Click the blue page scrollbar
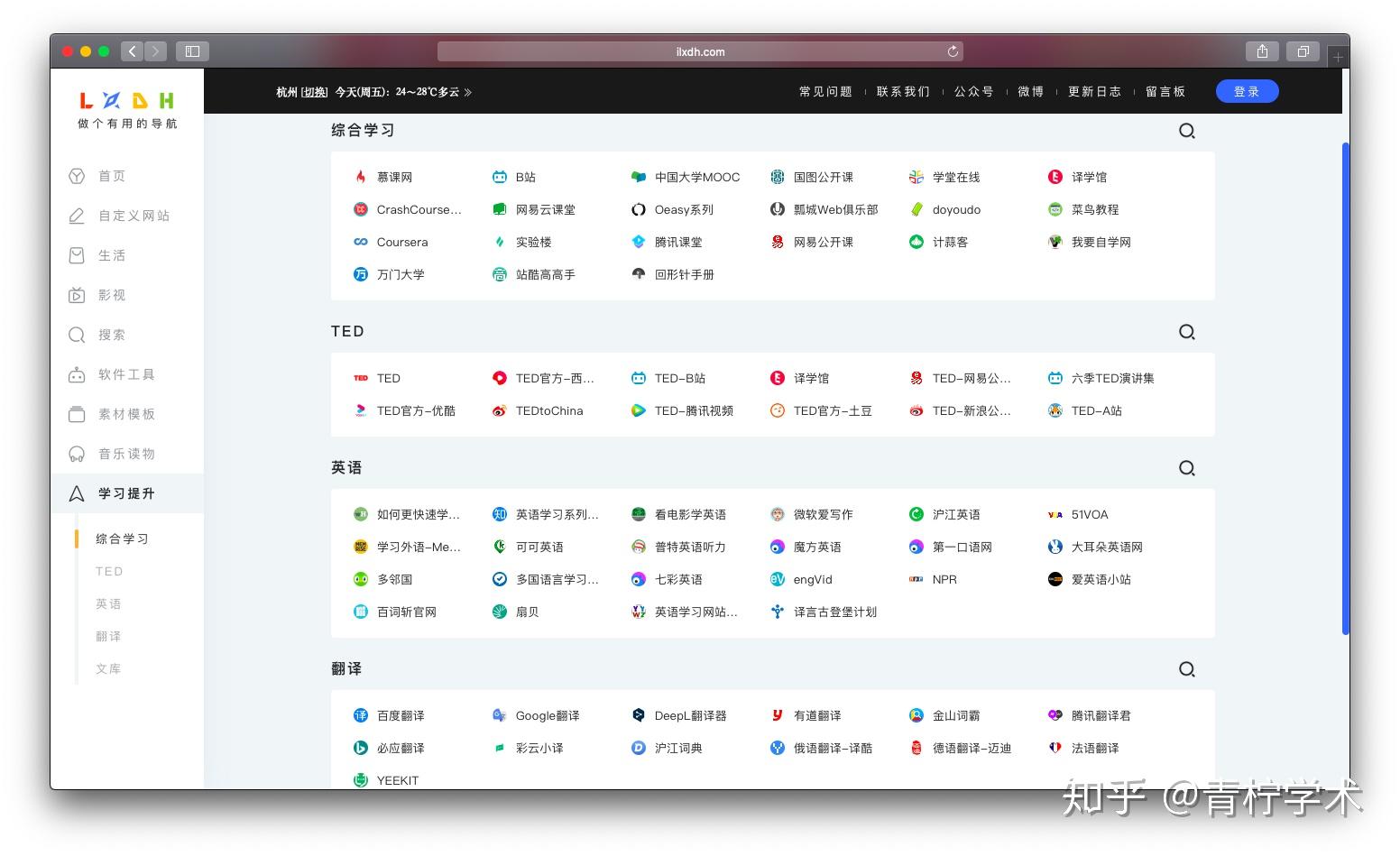Image resolution: width=1400 pixels, height=856 pixels. [1345, 388]
